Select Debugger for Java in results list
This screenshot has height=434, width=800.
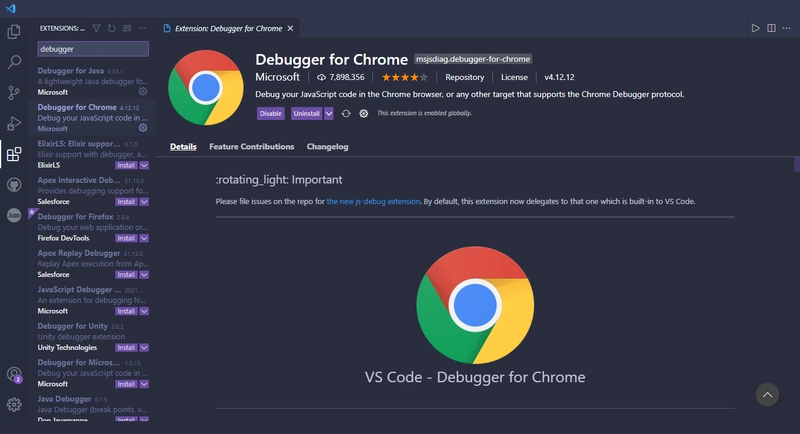click(92, 82)
